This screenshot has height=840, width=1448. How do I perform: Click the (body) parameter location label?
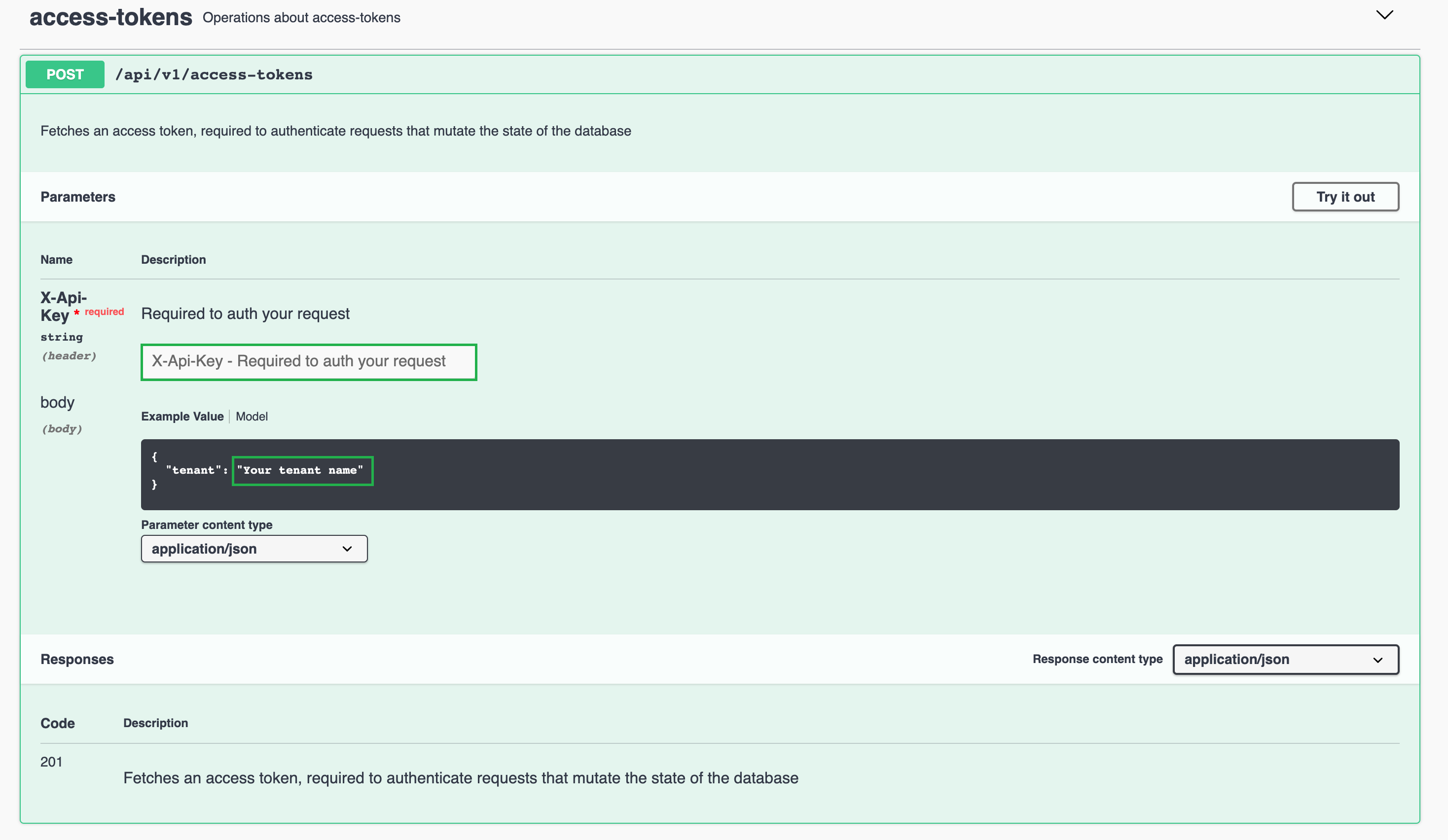point(62,429)
